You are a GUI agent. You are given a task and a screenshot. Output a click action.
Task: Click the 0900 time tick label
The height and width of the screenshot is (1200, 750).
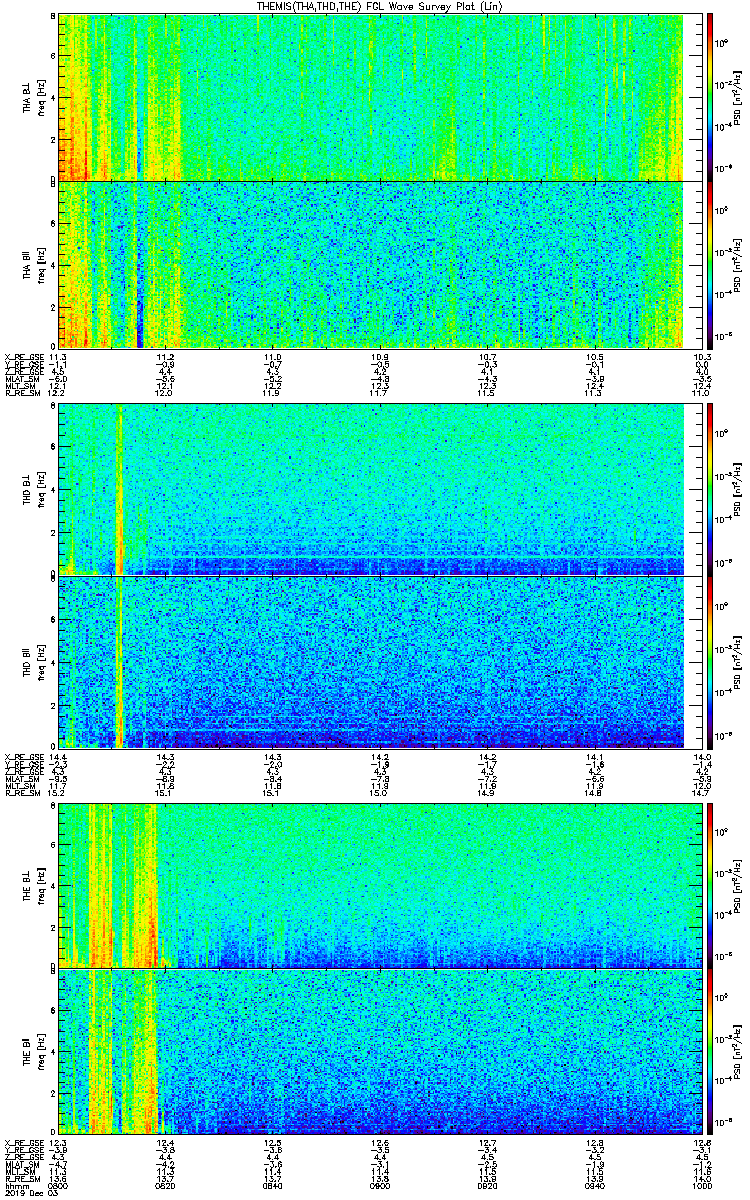point(379,1186)
